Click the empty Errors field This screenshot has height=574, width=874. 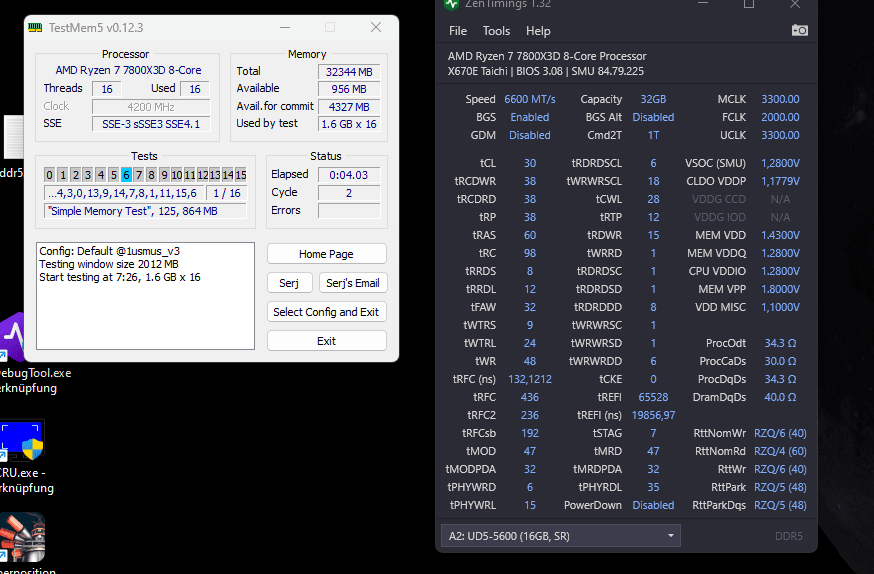[349, 211]
